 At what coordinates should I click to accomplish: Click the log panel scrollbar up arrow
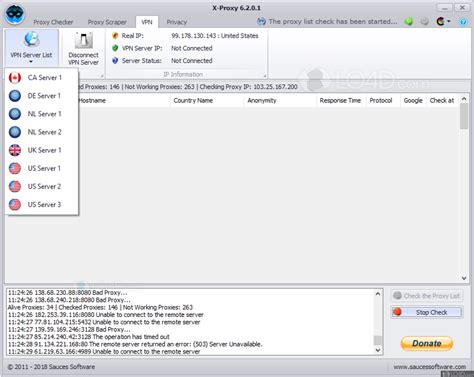[378, 294]
